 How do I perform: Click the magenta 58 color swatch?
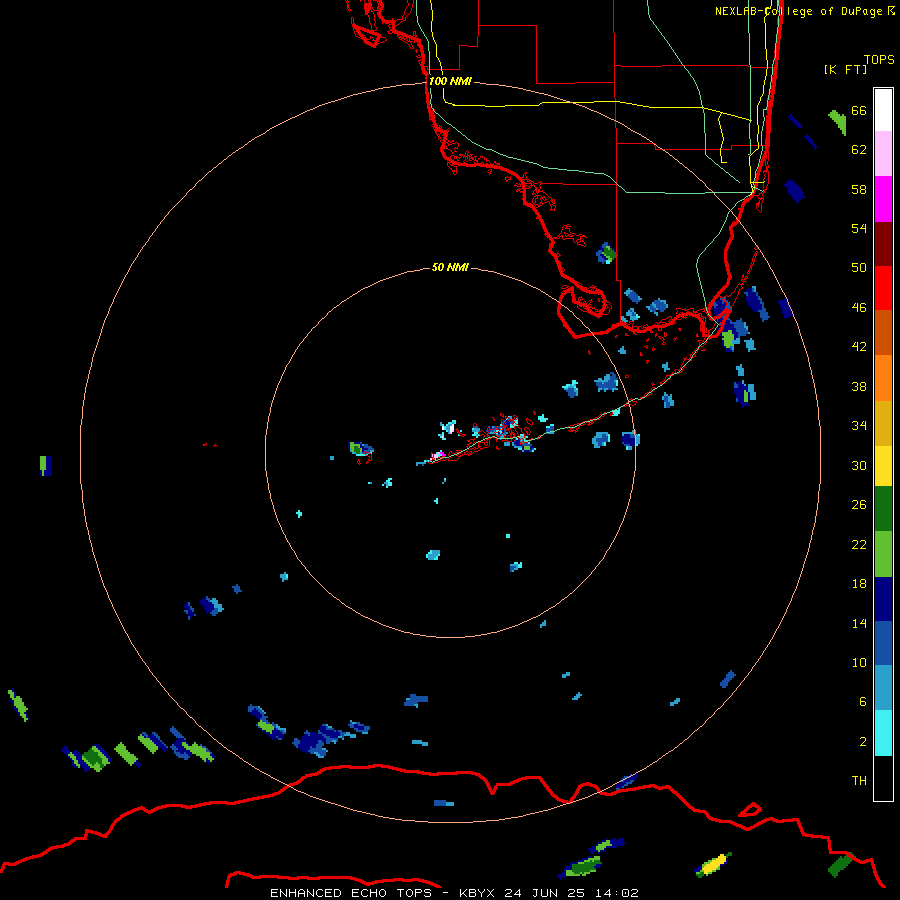(883, 199)
